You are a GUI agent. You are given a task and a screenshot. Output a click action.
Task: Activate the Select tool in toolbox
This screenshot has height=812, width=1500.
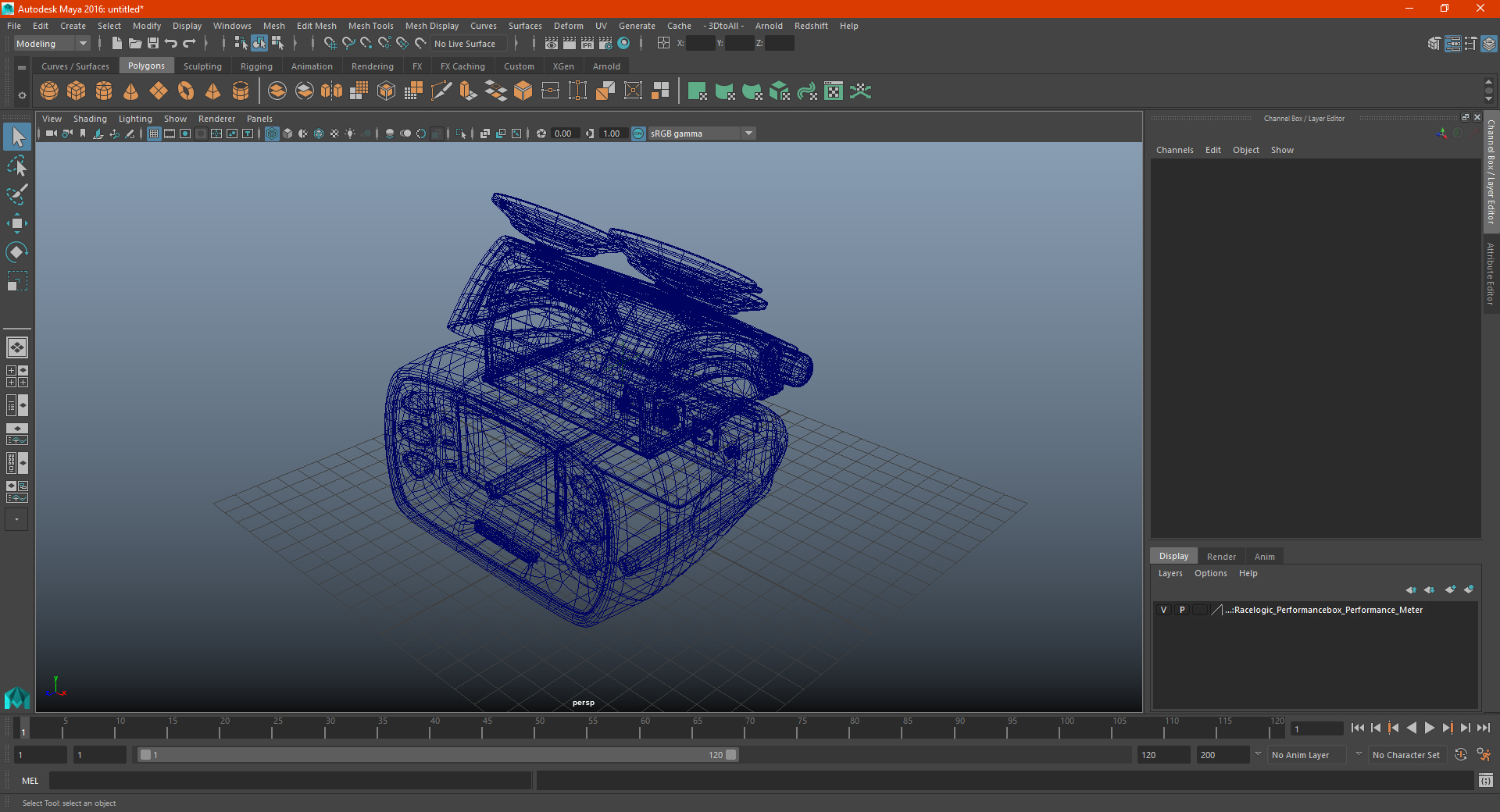click(17, 137)
